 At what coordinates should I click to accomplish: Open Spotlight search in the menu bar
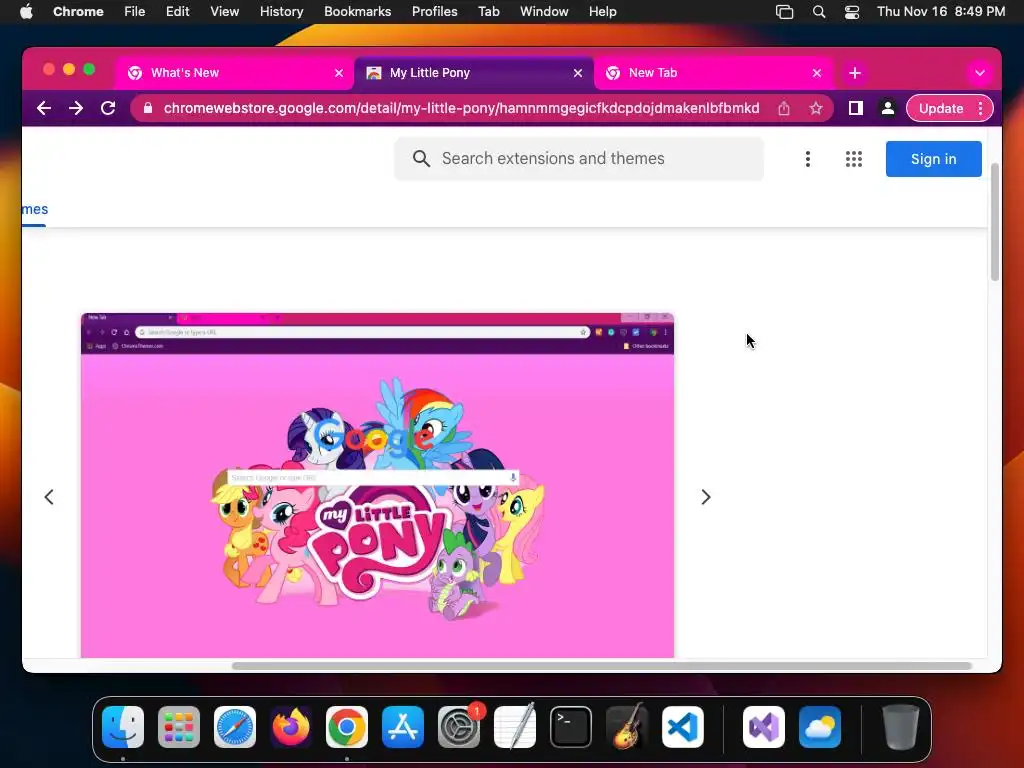click(x=818, y=12)
